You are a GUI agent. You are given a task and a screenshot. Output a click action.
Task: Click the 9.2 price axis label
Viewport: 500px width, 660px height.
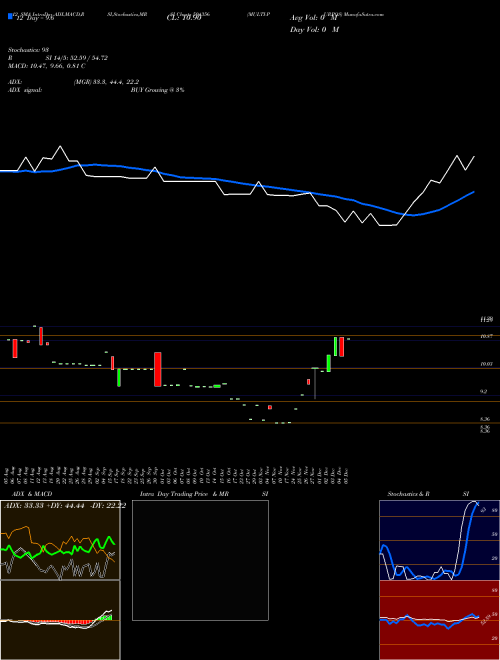[484, 391]
